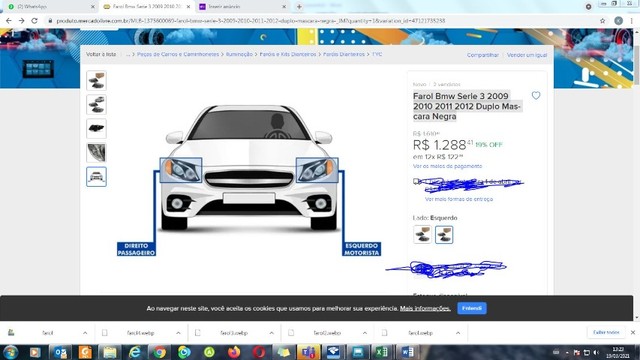Reload the page with the browser refresh icon
The width and height of the screenshot is (640, 360).
pos(35,20)
